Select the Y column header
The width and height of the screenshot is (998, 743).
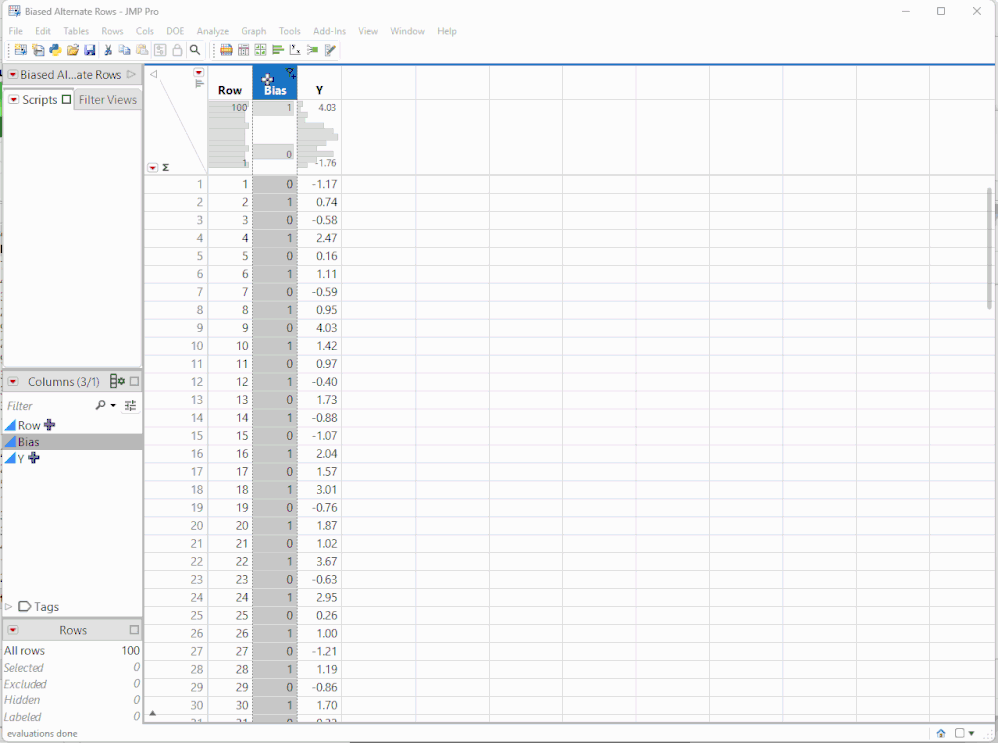[x=320, y=90]
